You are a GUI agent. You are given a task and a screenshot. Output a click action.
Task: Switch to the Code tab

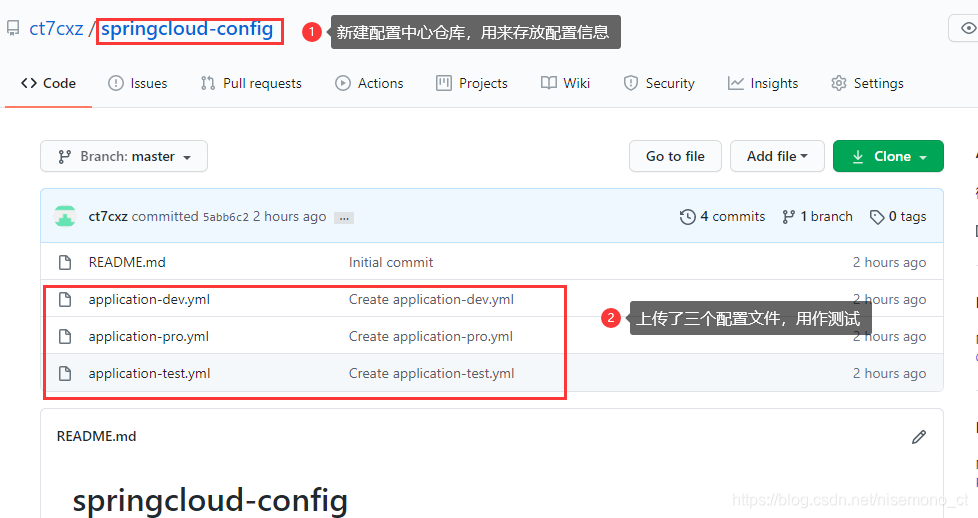coord(48,83)
